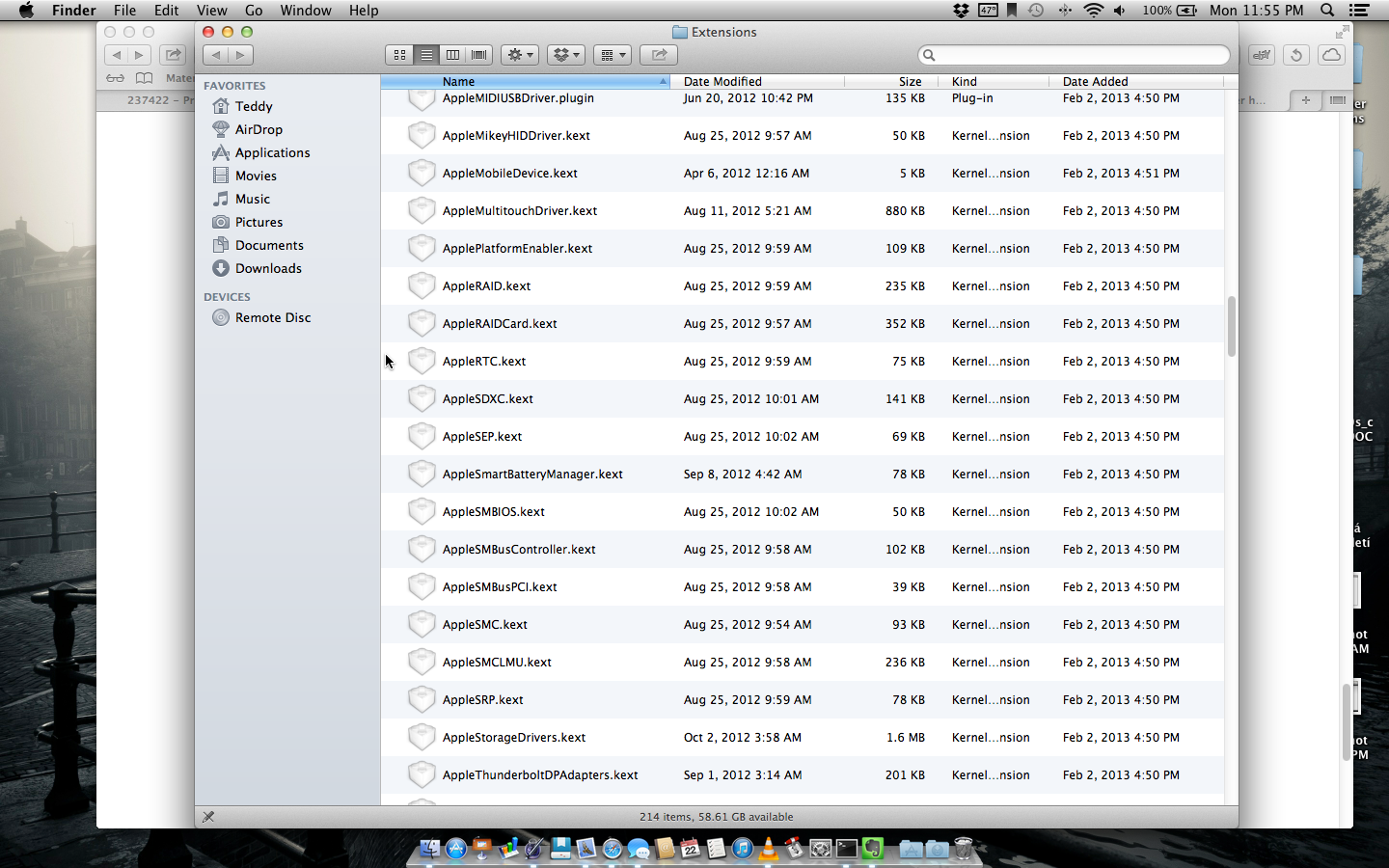Add a new tab in Safari window
This screenshot has height=868, width=1389.
[1305, 99]
